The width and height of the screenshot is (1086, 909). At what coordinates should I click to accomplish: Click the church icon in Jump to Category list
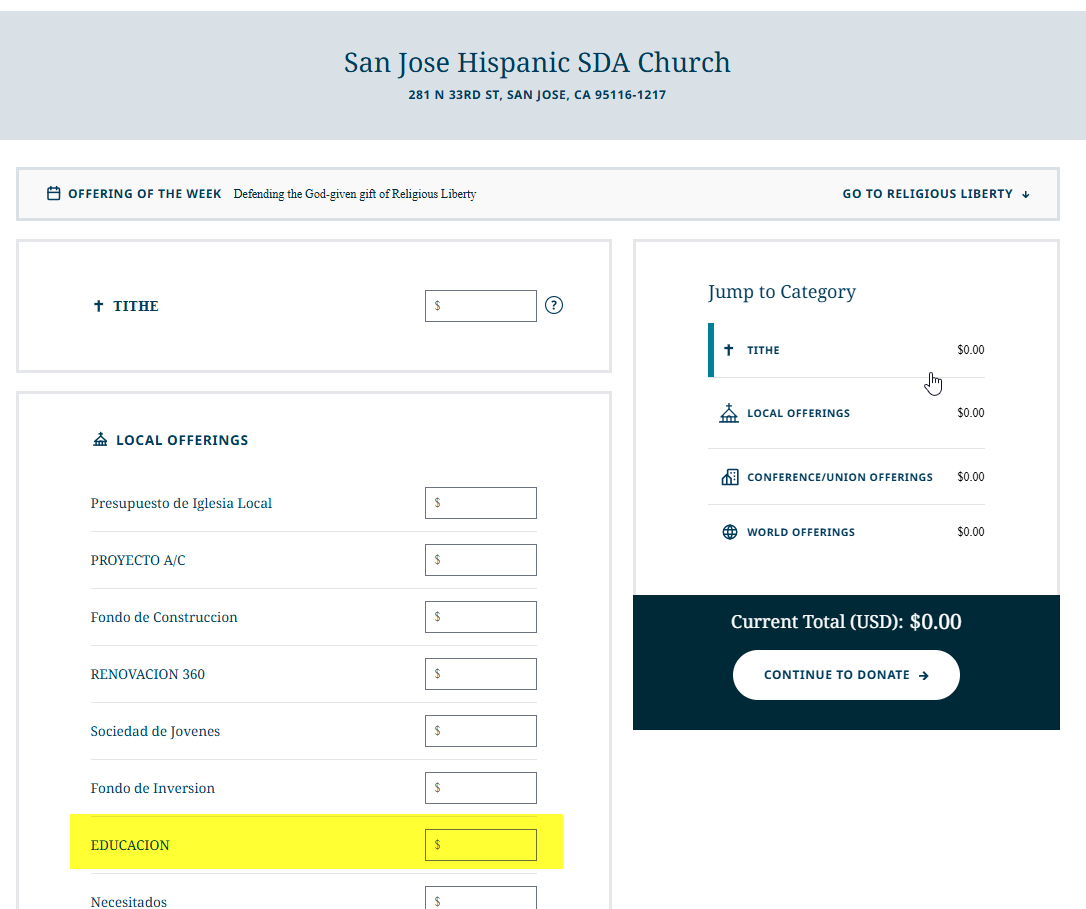pyautogui.click(x=729, y=413)
